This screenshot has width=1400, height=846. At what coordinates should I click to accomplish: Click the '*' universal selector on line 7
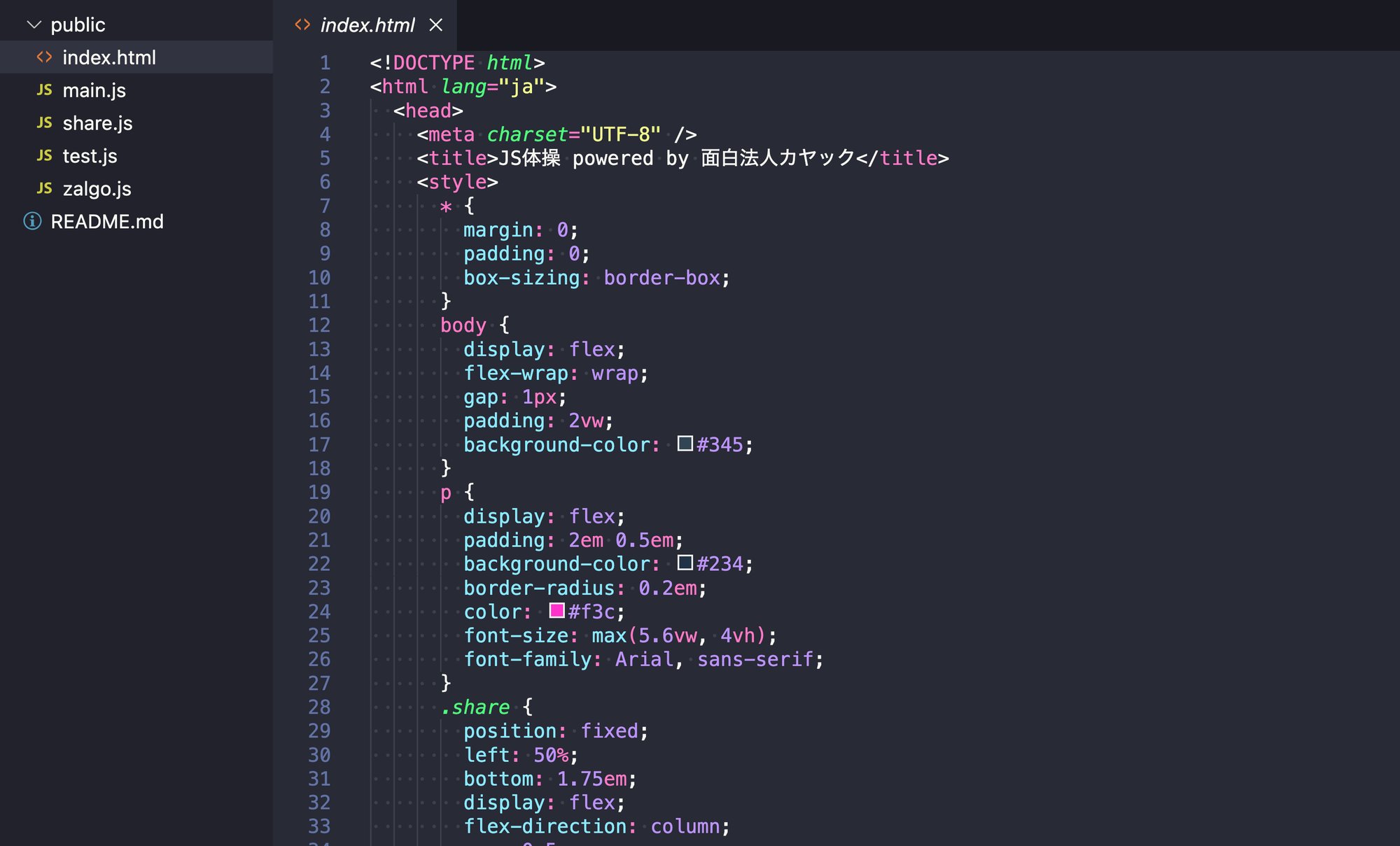446,207
